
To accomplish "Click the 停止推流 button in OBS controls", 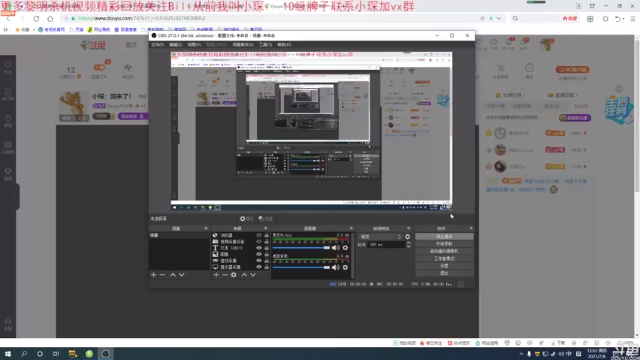I will click(444, 237).
